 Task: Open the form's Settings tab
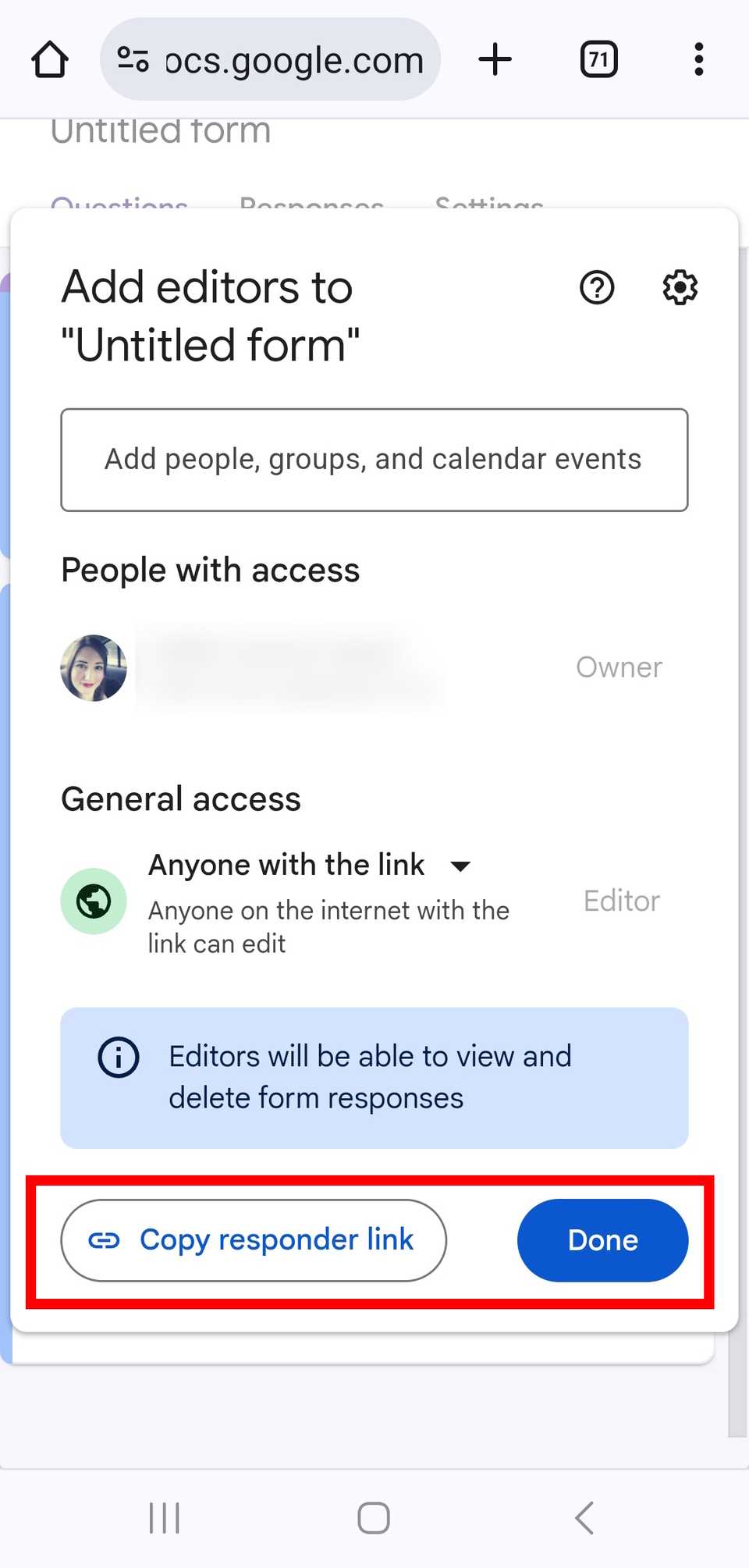(489, 204)
